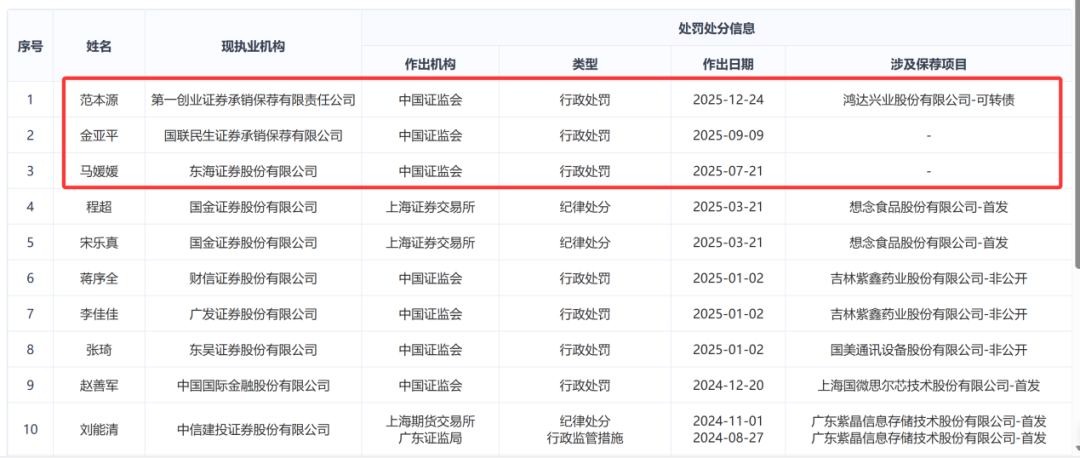Viewport: 1080px width, 458px height.
Task: Click the 序号 column header
Action: click(x=30, y=47)
